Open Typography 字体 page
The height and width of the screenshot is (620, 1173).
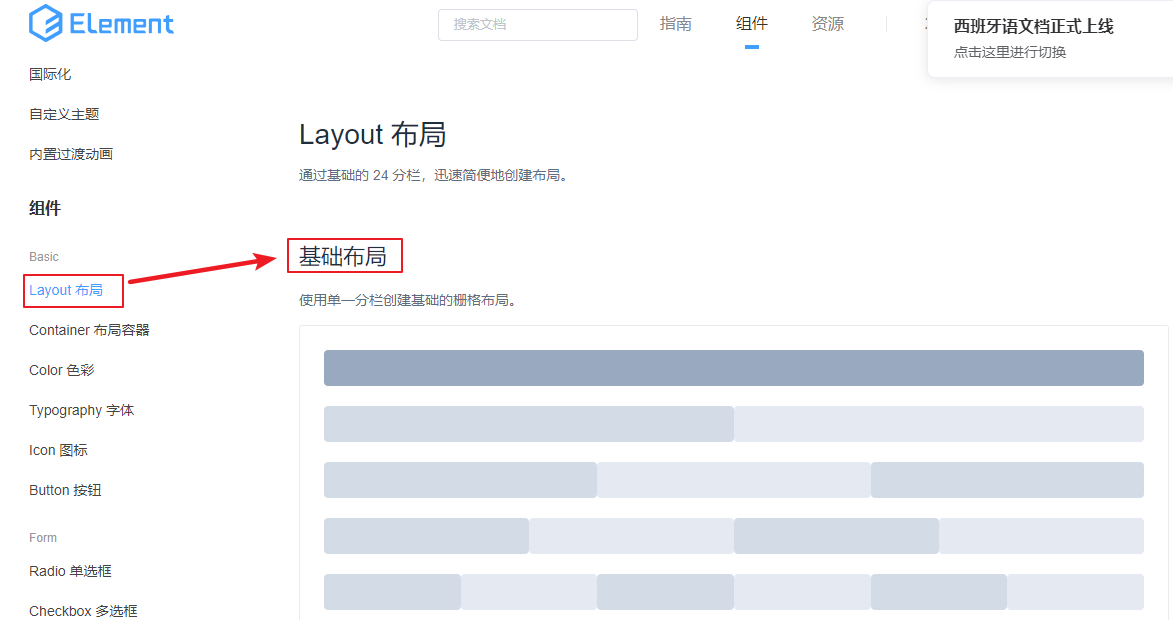tap(81, 410)
